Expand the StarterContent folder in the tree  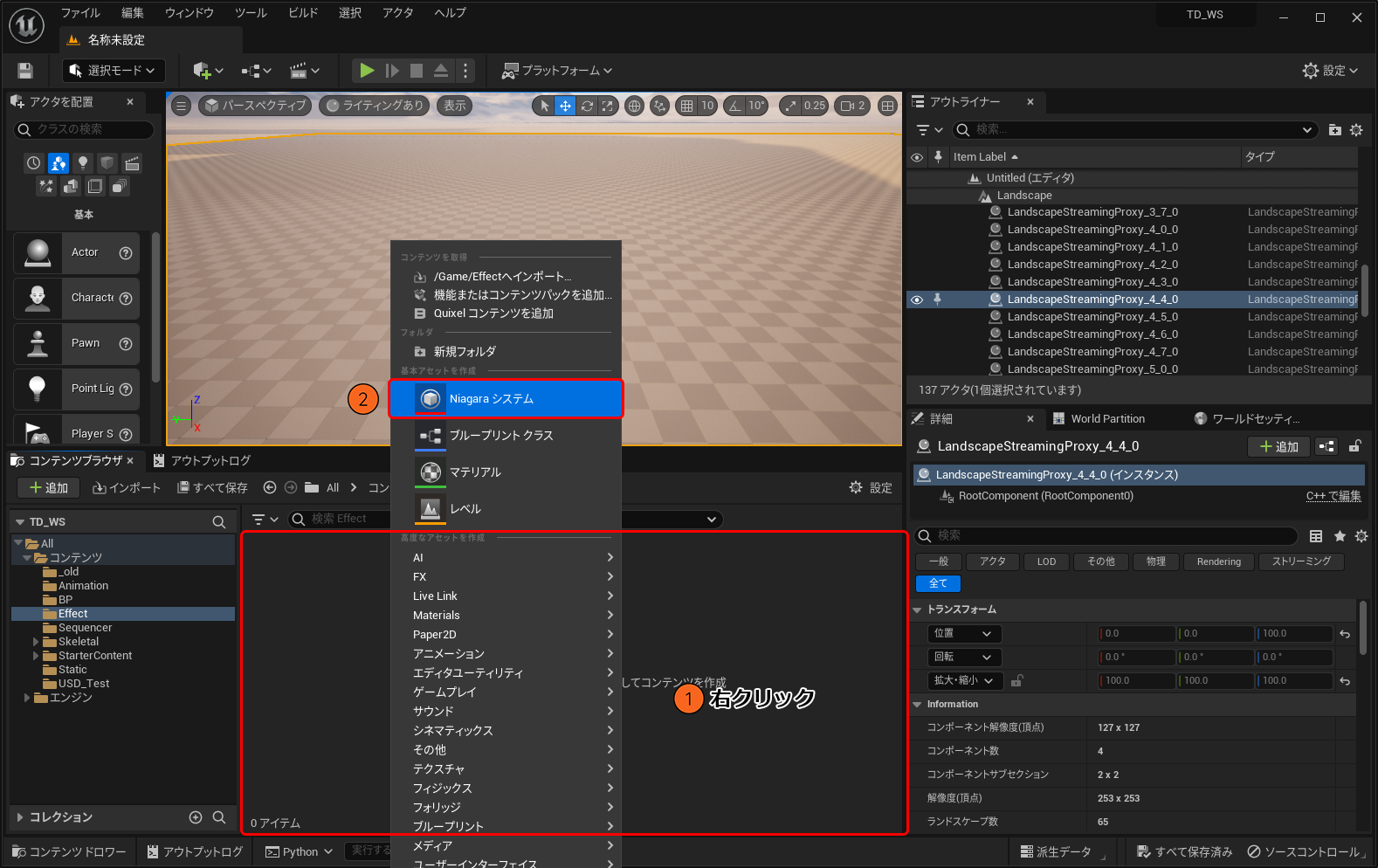coord(36,656)
